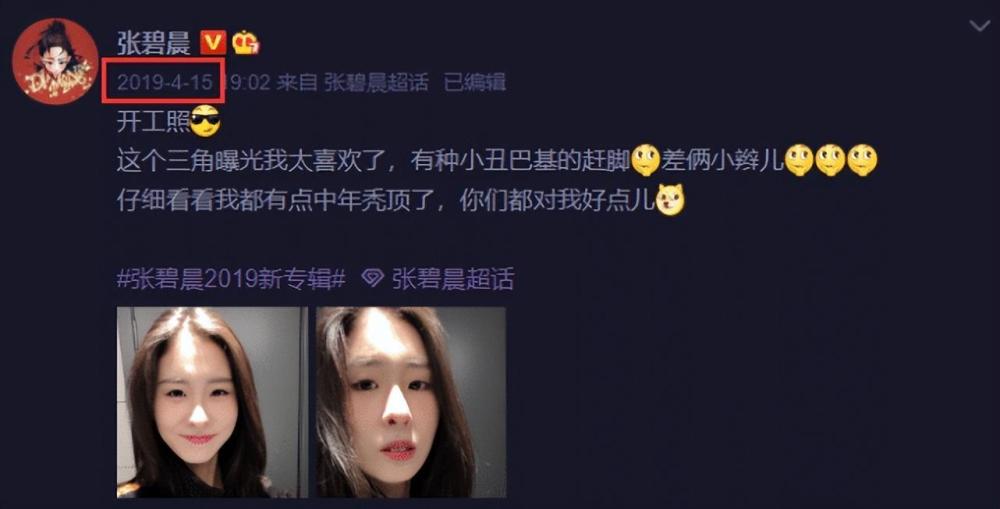1000x509 pixels.
Task: Click the crown membership badge icon
Action: click(x=246, y=43)
